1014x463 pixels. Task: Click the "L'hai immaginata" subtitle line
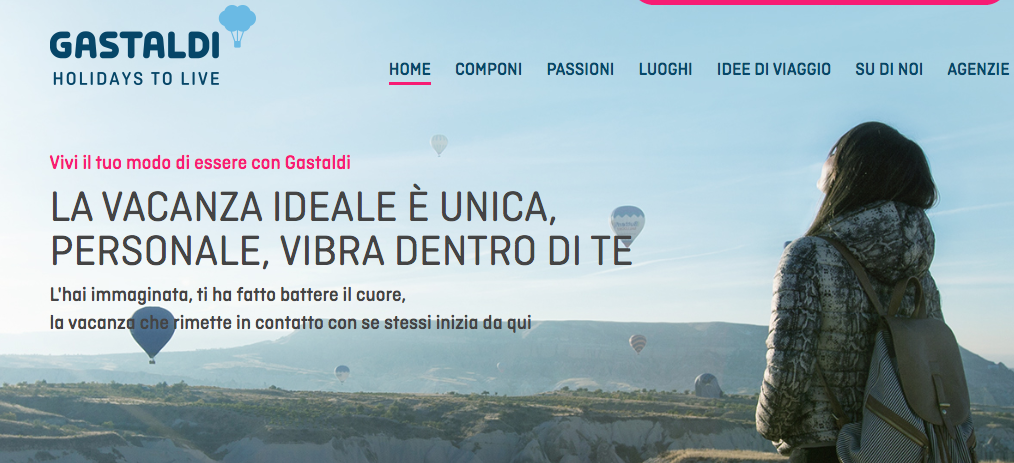point(228,296)
